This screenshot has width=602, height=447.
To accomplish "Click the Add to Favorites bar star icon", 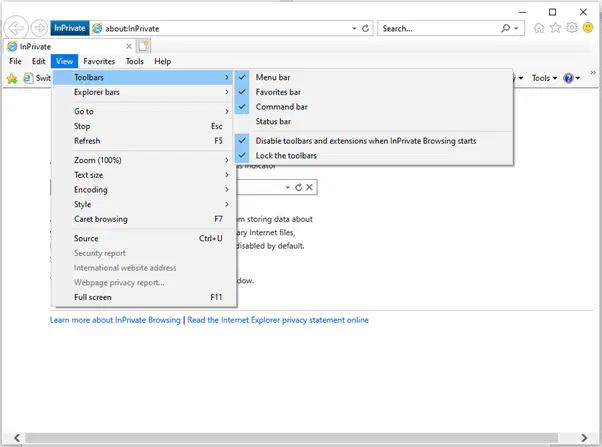I will point(12,78).
